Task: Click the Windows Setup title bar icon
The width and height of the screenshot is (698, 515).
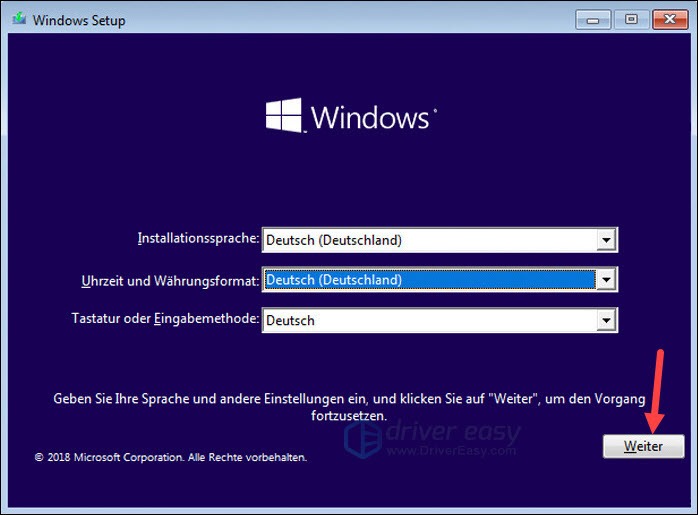Action: 19,19
